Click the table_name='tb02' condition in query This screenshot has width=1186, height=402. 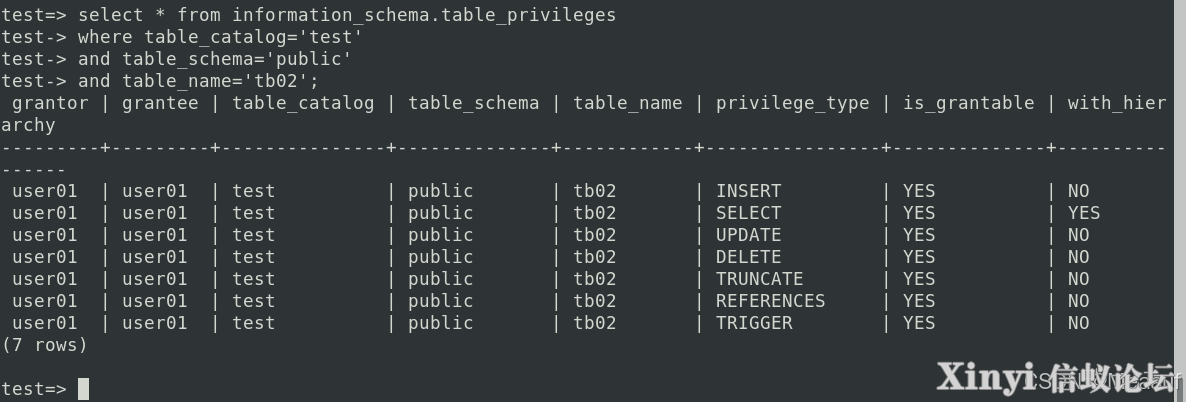pos(221,81)
